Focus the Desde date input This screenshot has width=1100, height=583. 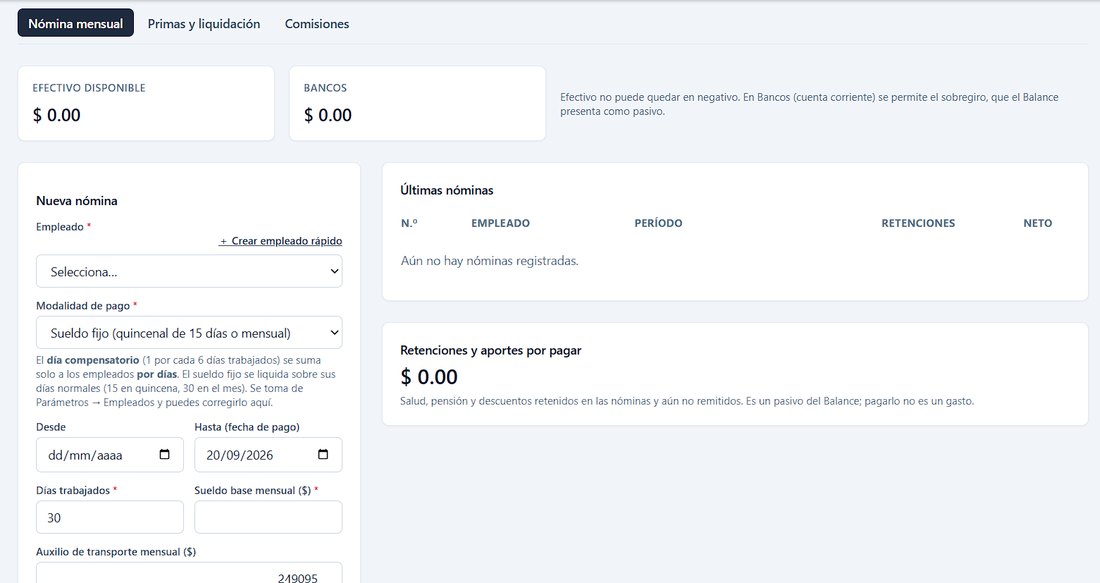(110, 455)
